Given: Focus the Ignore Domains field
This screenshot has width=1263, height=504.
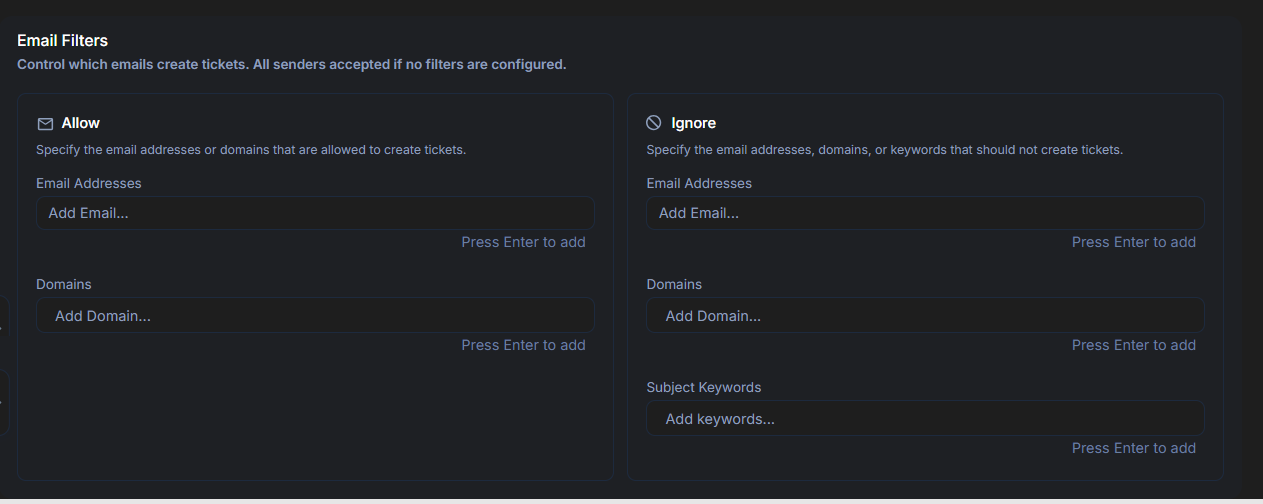Looking at the screenshot, I should [925, 315].
